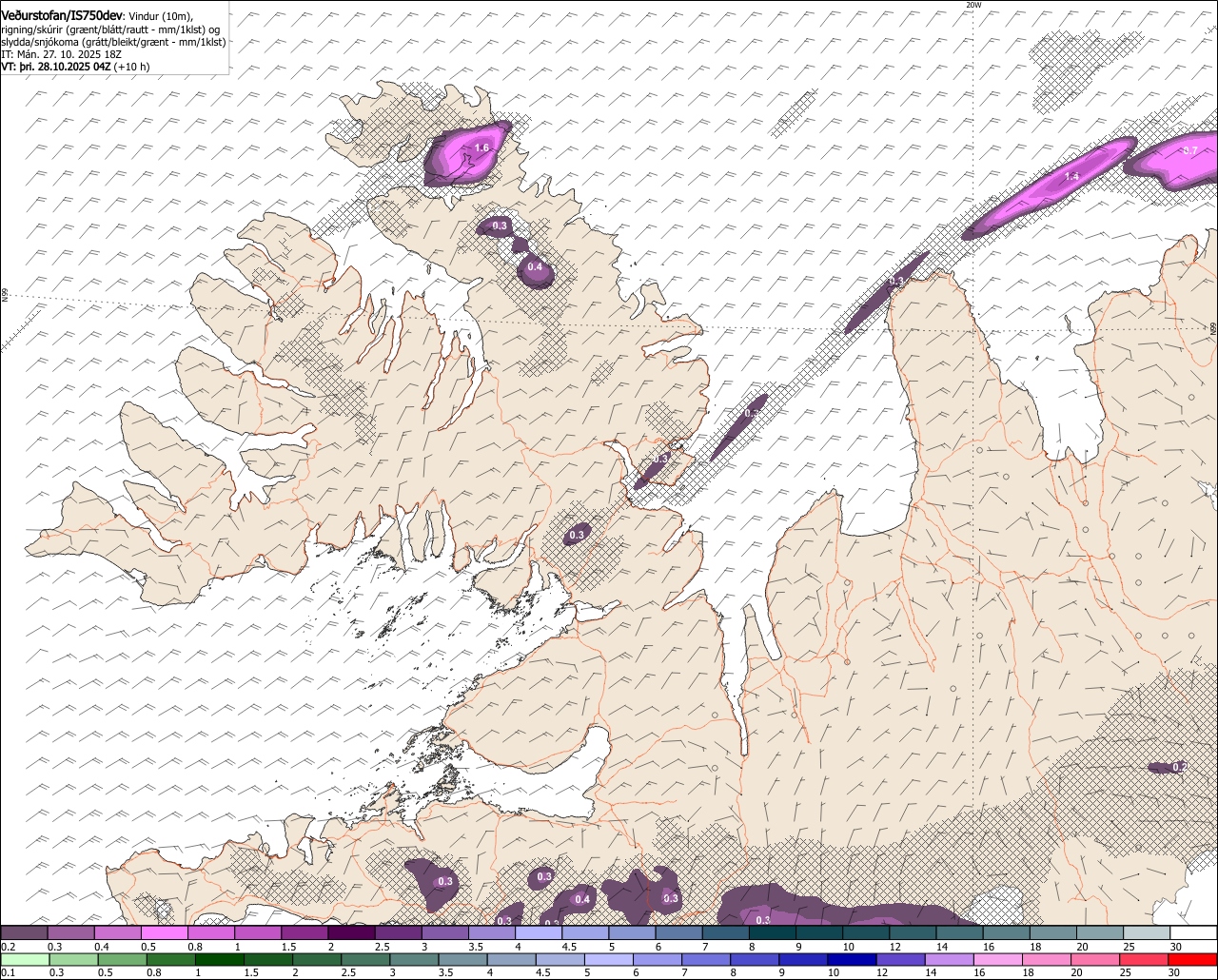Click the 'IT: Mán. 27. 10. 2025 18Z' line
Image resolution: width=1218 pixels, height=980 pixels.
coord(61,54)
